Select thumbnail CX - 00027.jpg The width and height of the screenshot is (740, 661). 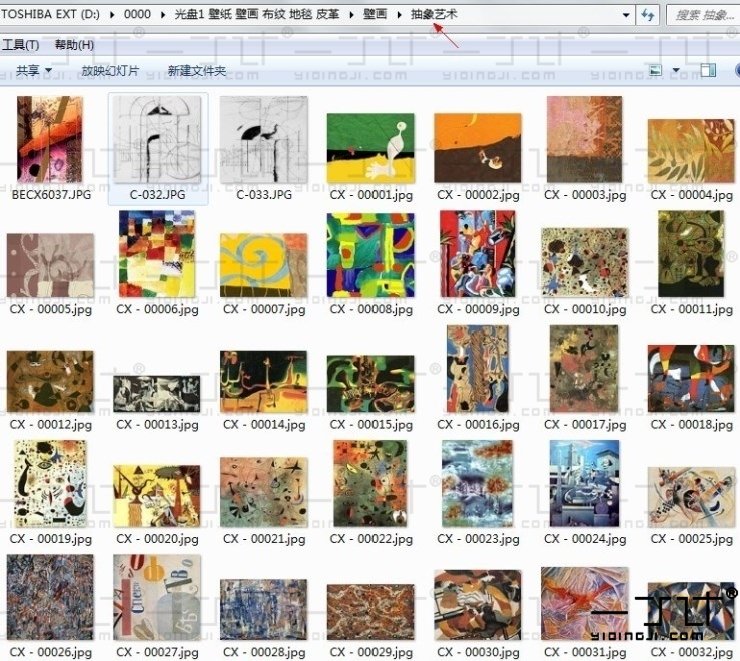click(x=157, y=597)
